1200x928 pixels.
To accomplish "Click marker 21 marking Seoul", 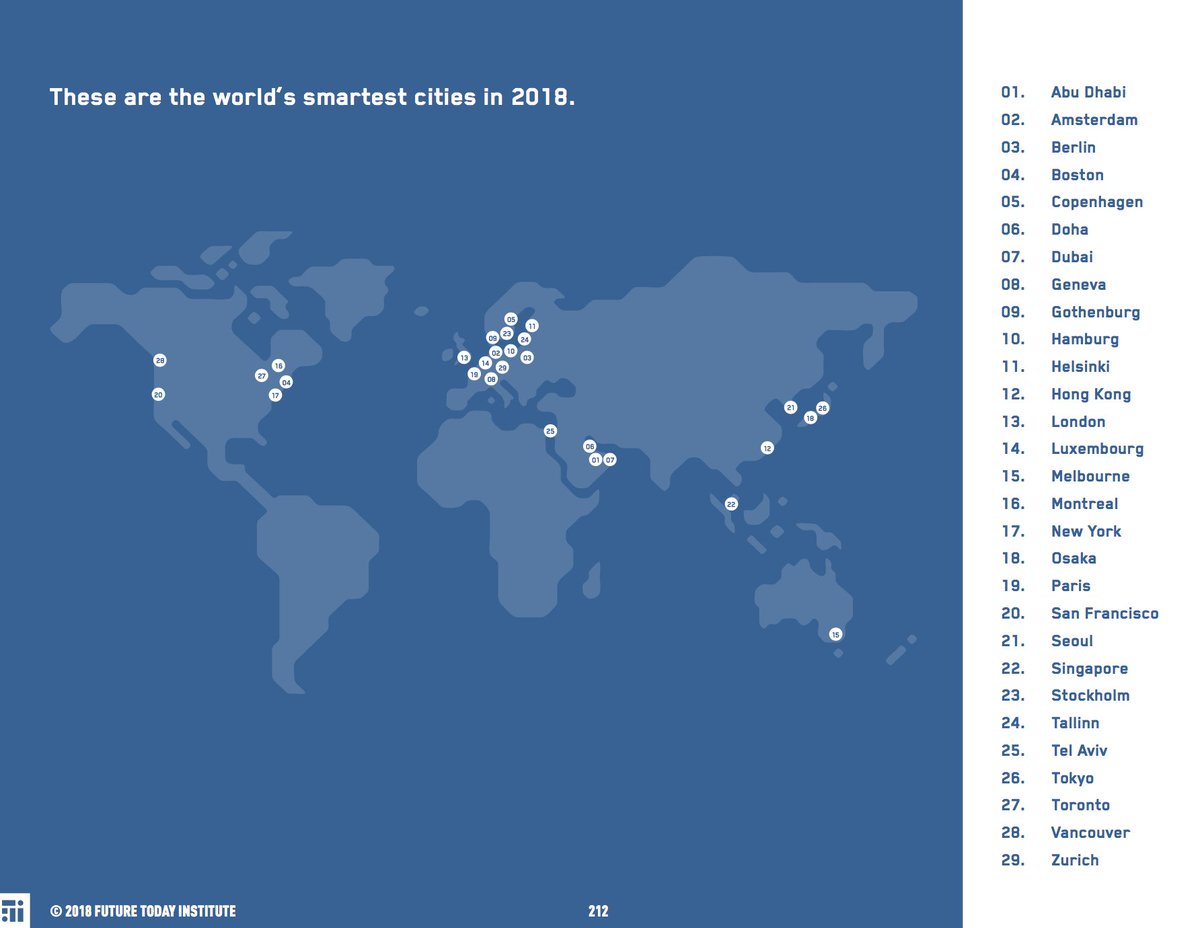I will pyautogui.click(x=791, y=407).
